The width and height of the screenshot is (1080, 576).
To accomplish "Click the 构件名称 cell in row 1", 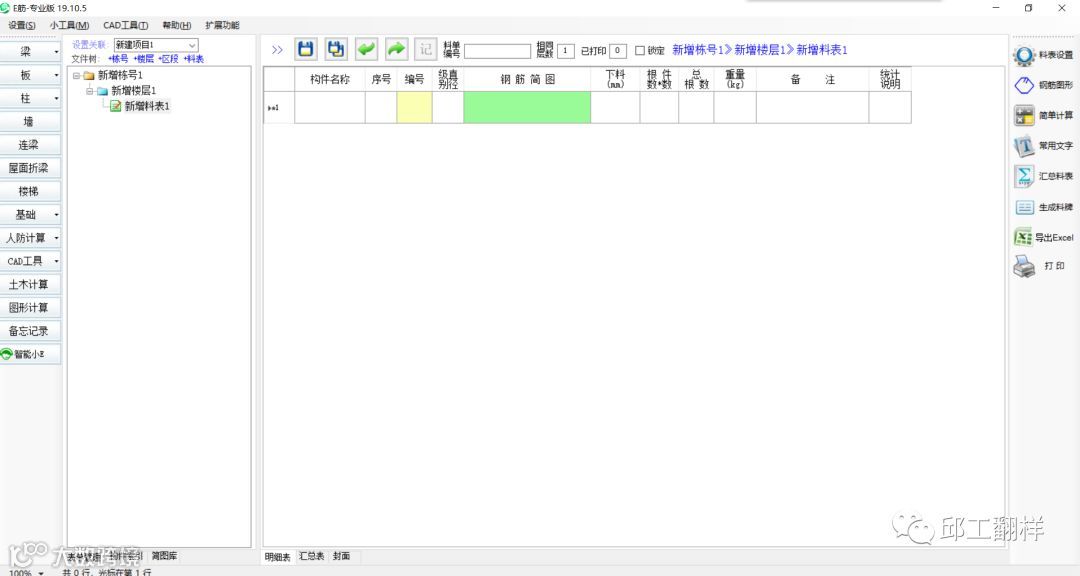I will point(330,107).
